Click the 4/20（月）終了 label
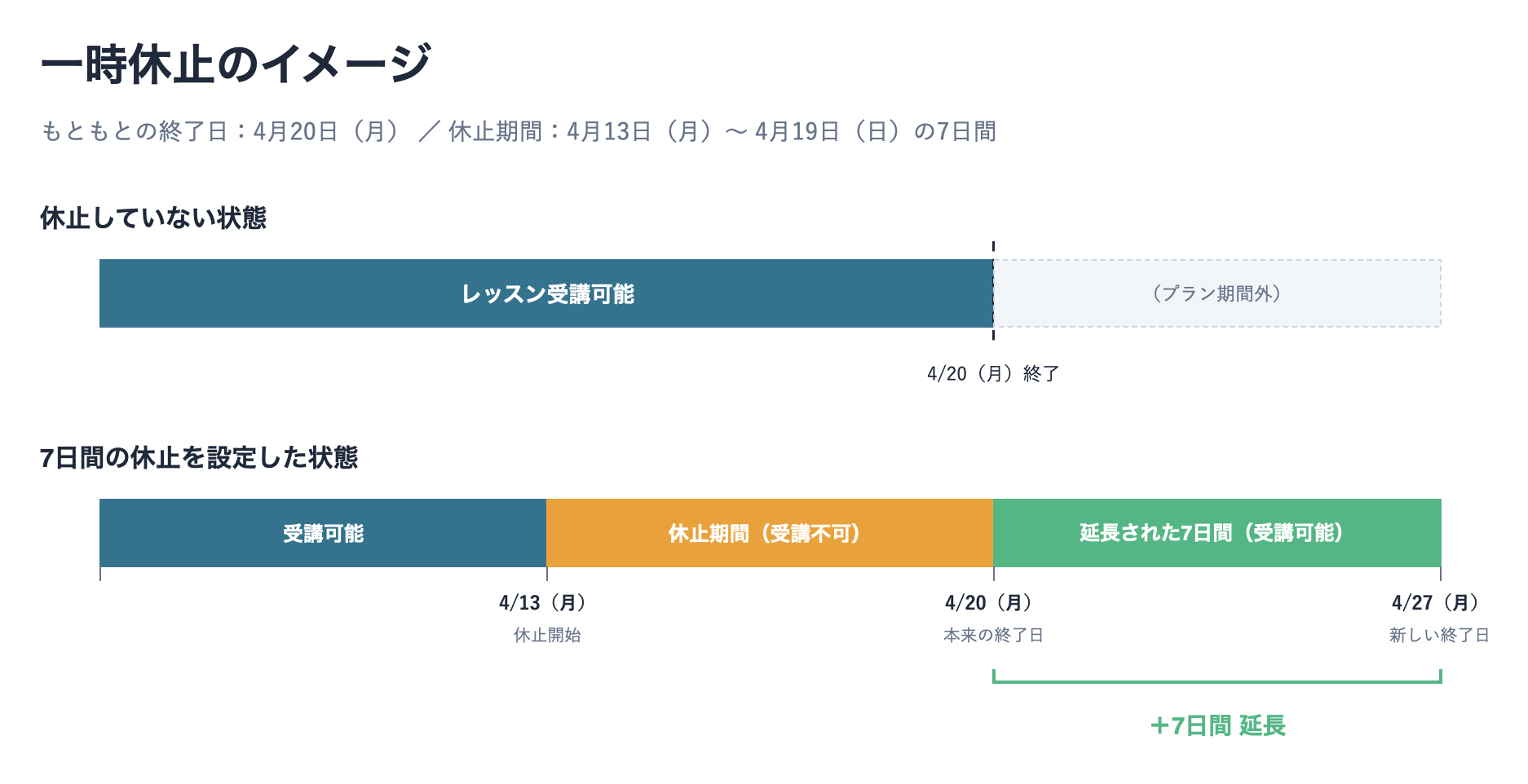 (x=993, y=373)
